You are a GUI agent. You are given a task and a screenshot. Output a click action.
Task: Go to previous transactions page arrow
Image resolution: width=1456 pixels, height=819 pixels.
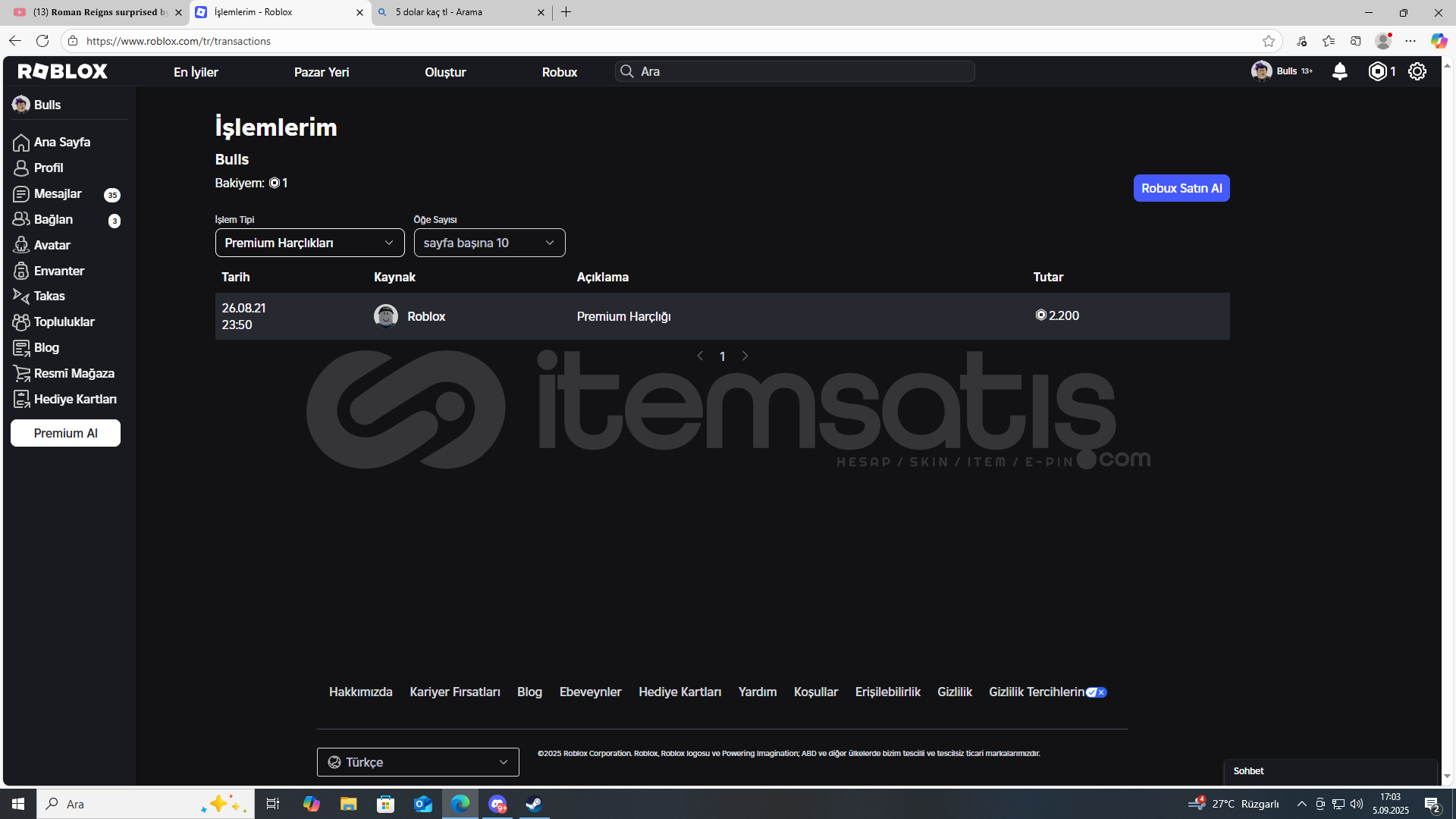coord(700,356)
